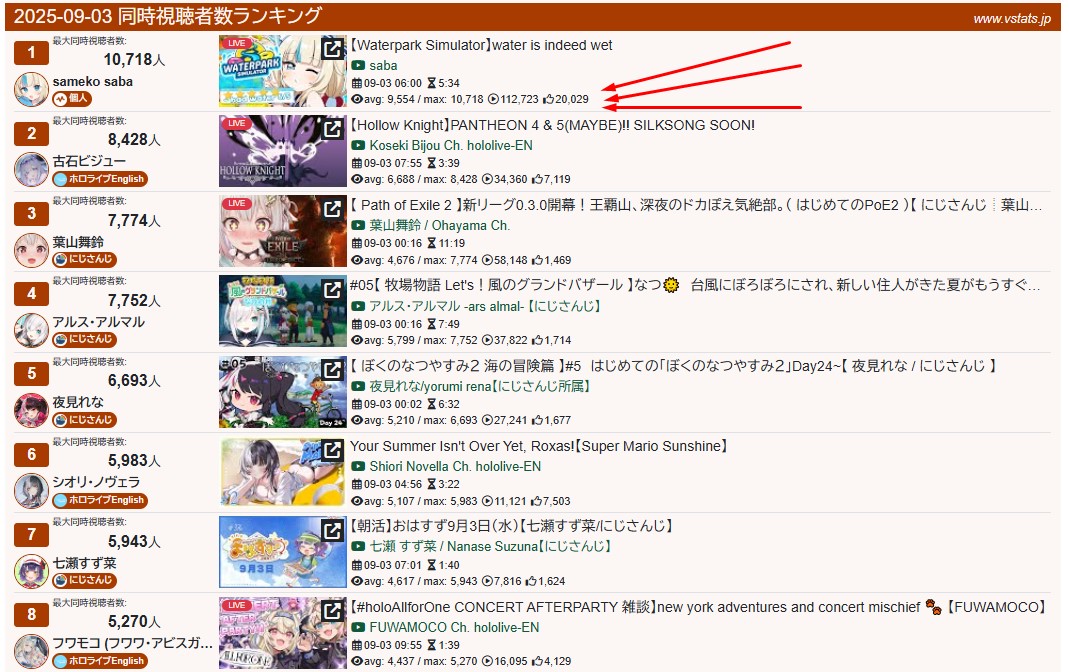Click the YouTube icon beside saba channel

[x=358, y=65]
